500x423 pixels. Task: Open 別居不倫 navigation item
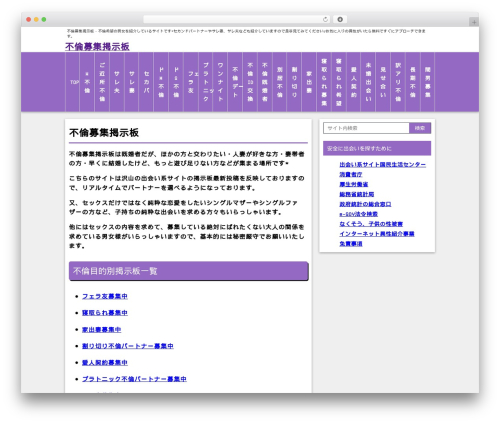tap(280, 82)
